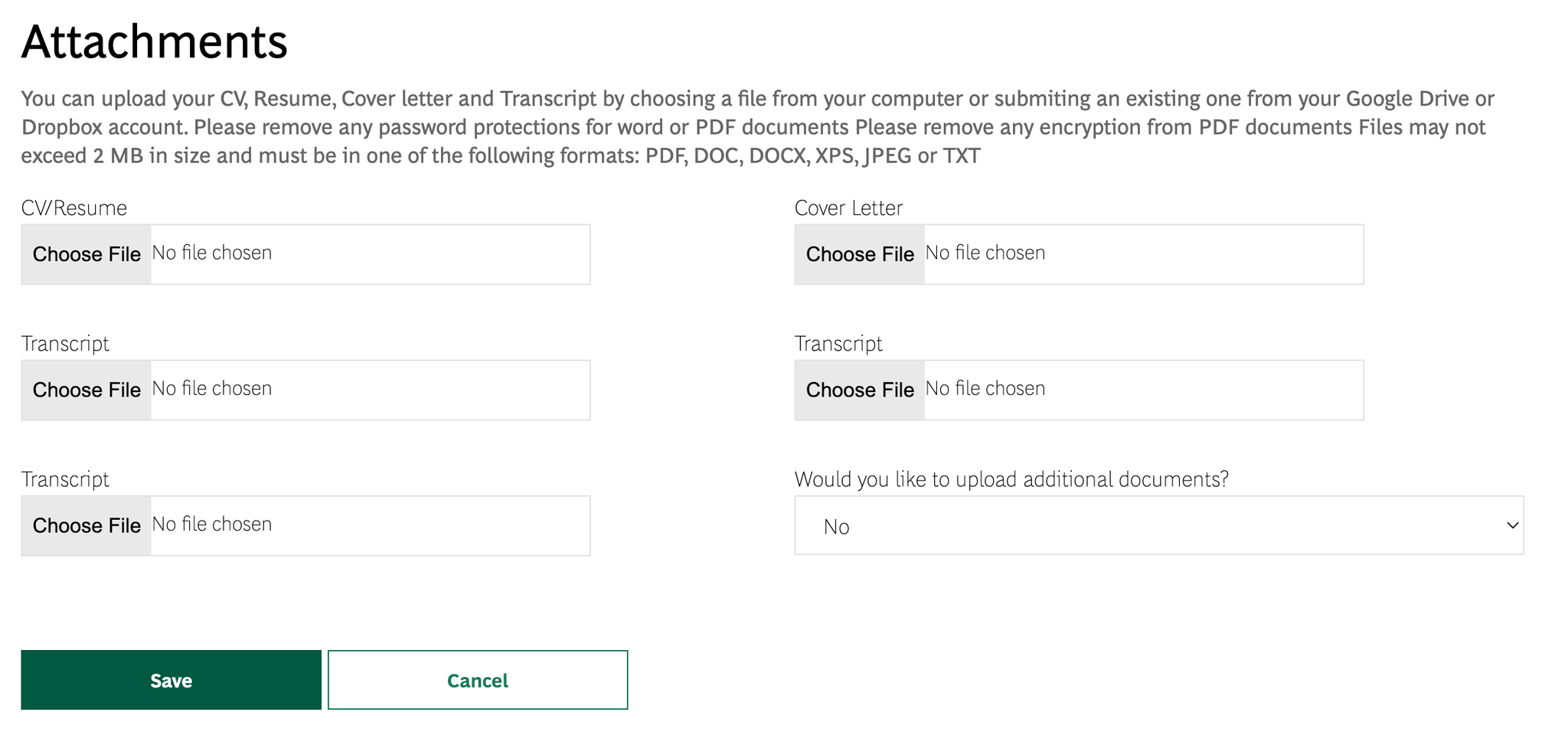
Task: Click the Cover Letter field label
Action: [x=848, y=208]
